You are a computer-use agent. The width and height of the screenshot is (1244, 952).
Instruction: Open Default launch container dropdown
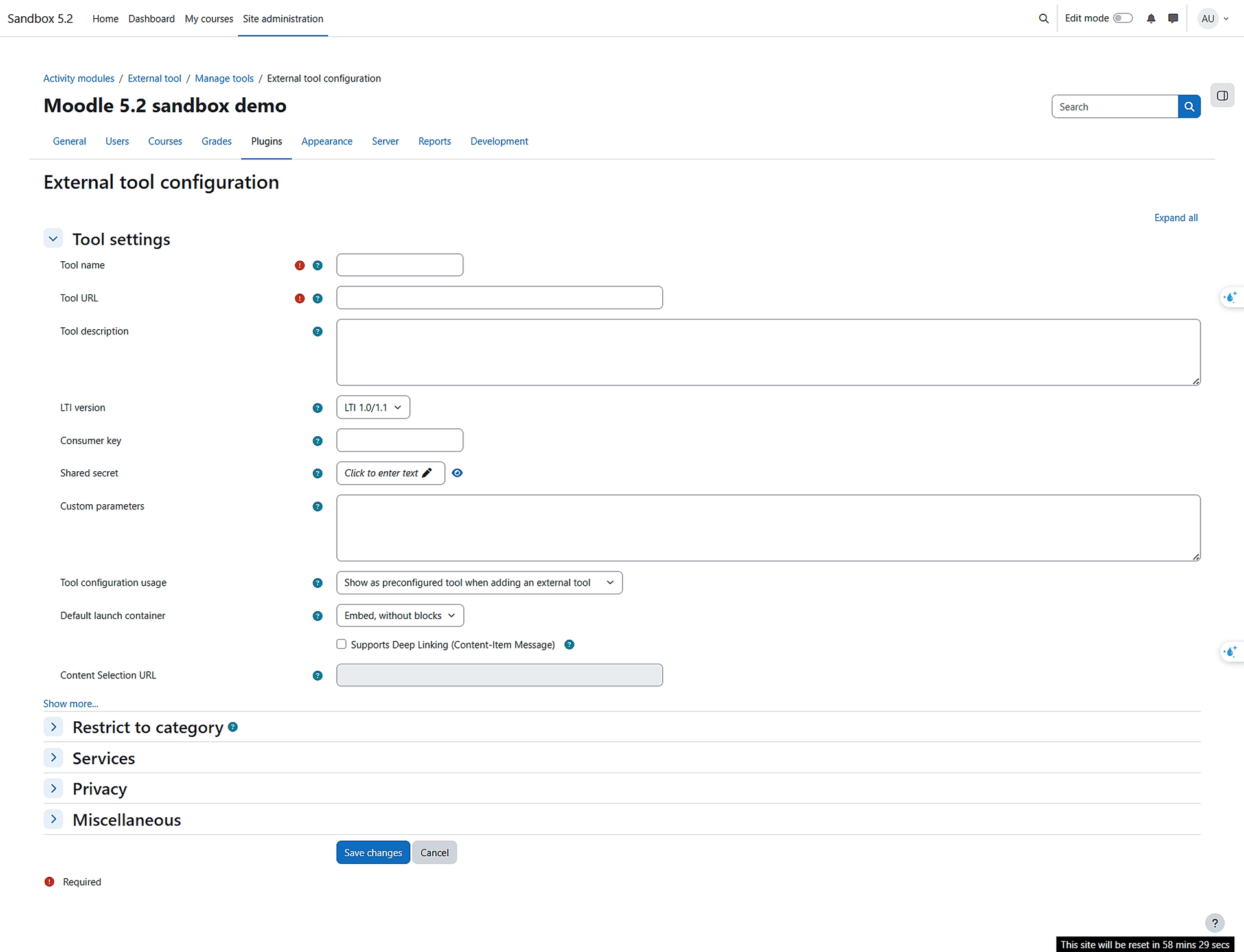(400, 615)
